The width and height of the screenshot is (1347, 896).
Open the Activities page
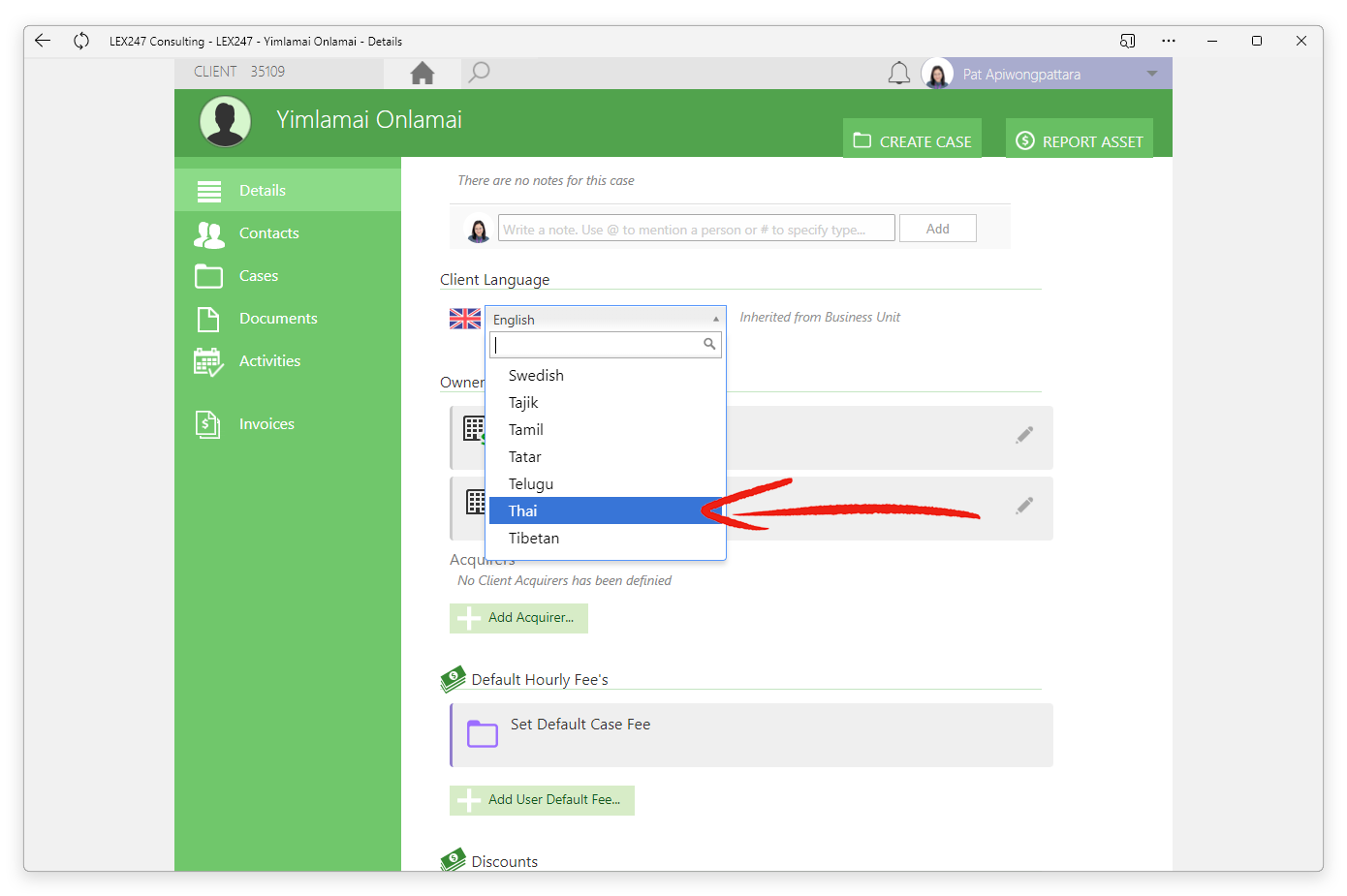(288, 360)
